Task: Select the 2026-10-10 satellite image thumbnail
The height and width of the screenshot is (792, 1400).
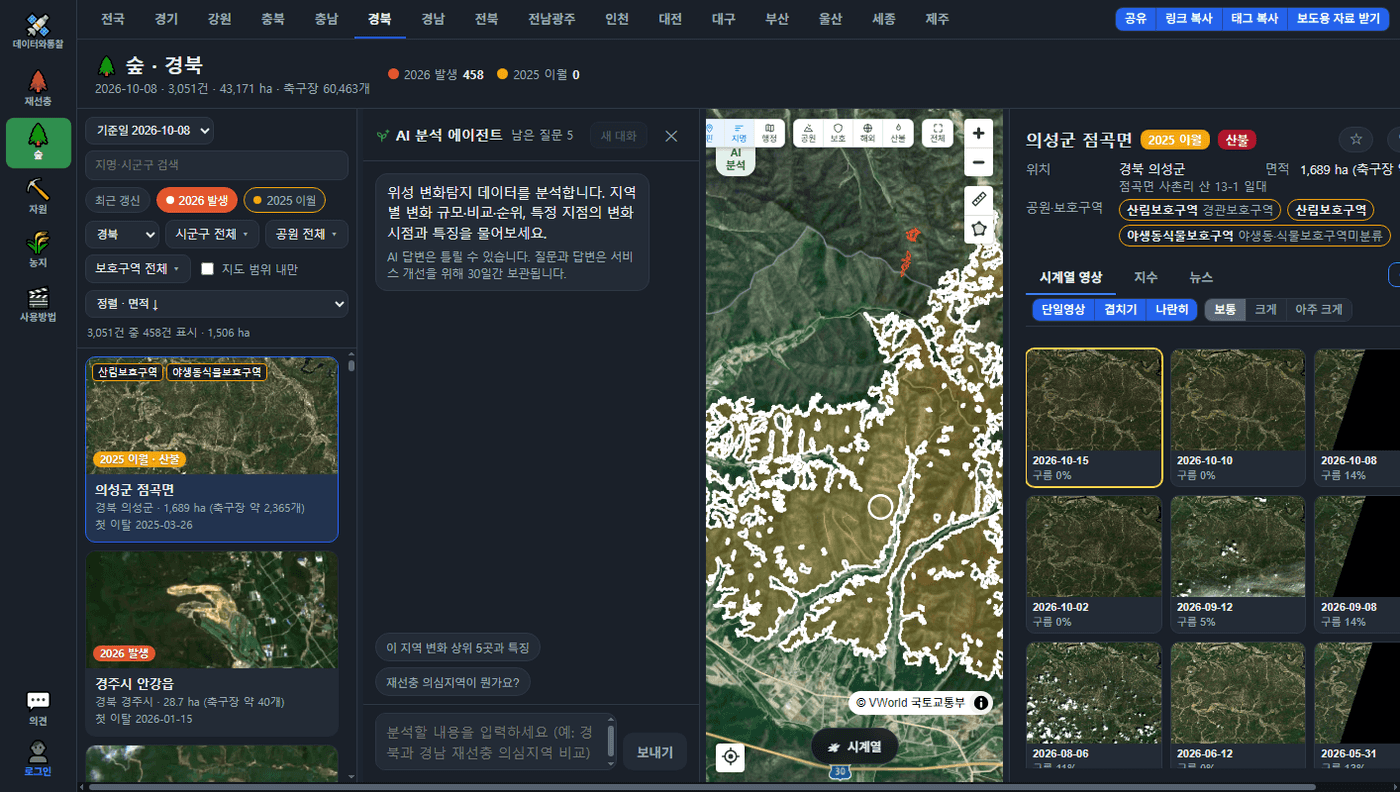Action: (1238, 417)
